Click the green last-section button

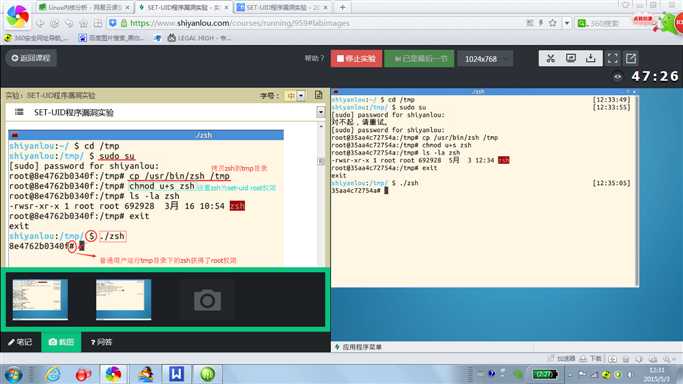pyautogui.click(x=419, y=58)
